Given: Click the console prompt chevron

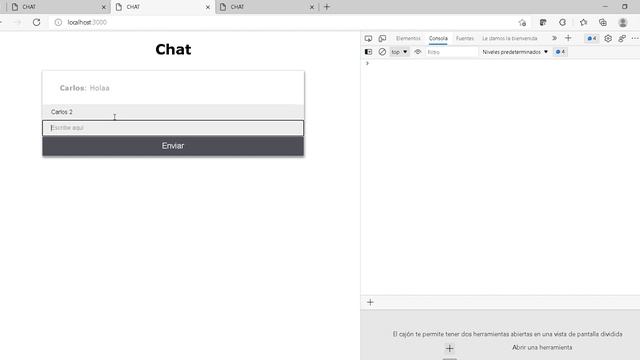Looking at the screenshot, I should tap(367, 63).
